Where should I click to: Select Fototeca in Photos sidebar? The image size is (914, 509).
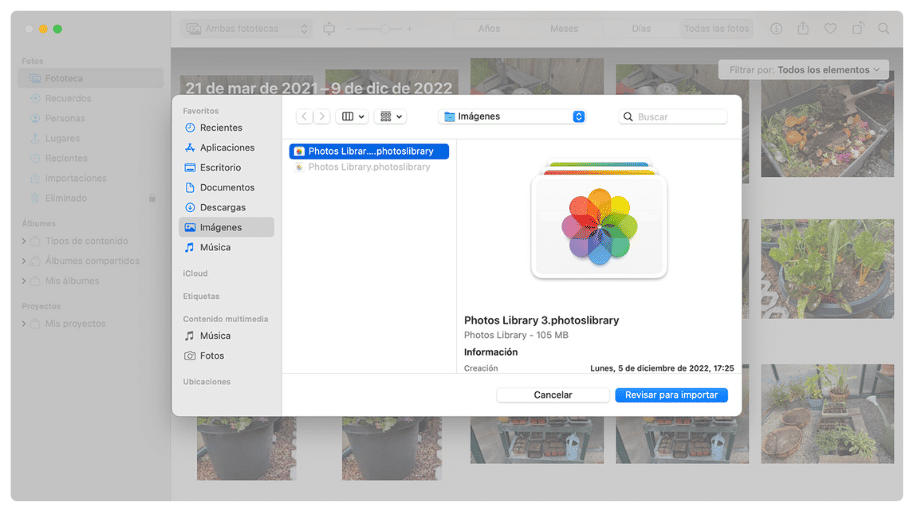(90, 78)
